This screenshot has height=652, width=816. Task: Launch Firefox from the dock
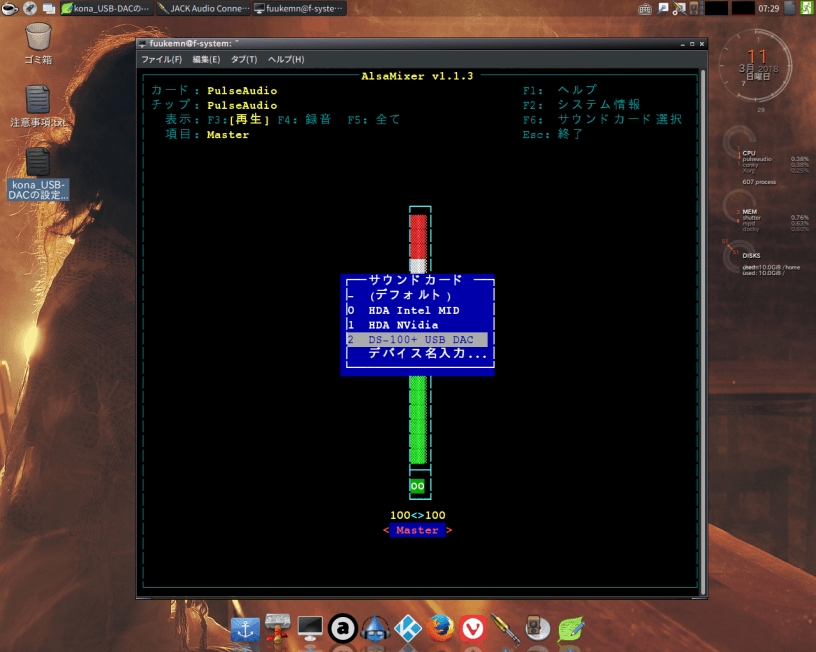click(x=440, y=629)
